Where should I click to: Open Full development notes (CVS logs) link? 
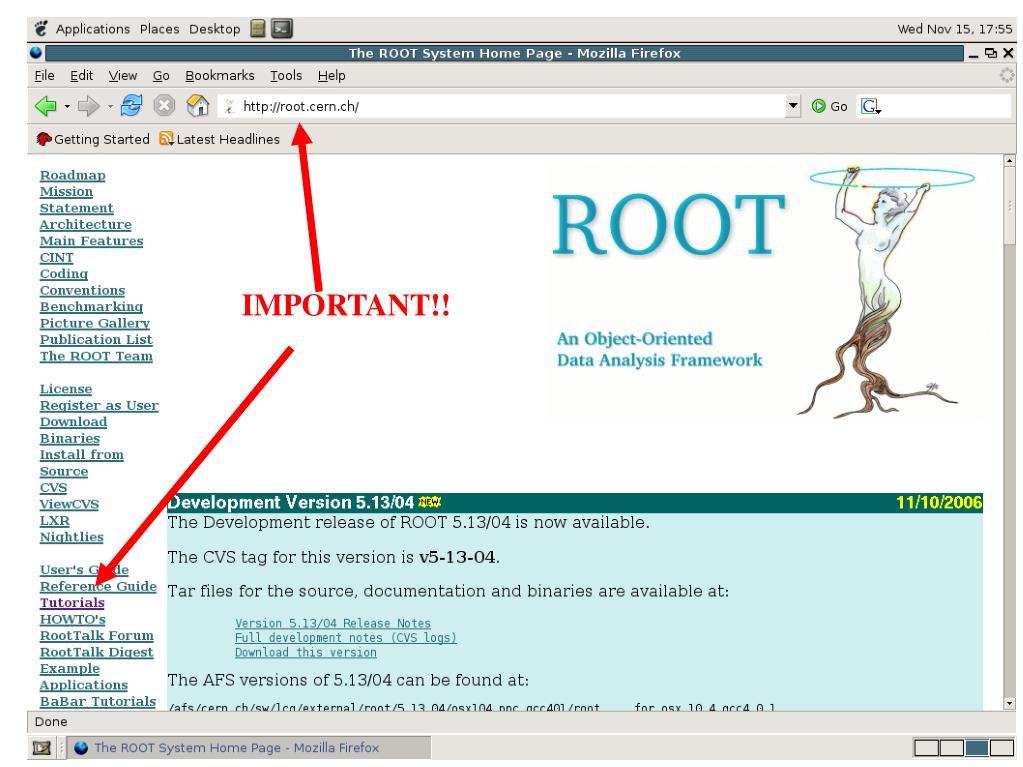click(x=346, y=638)
